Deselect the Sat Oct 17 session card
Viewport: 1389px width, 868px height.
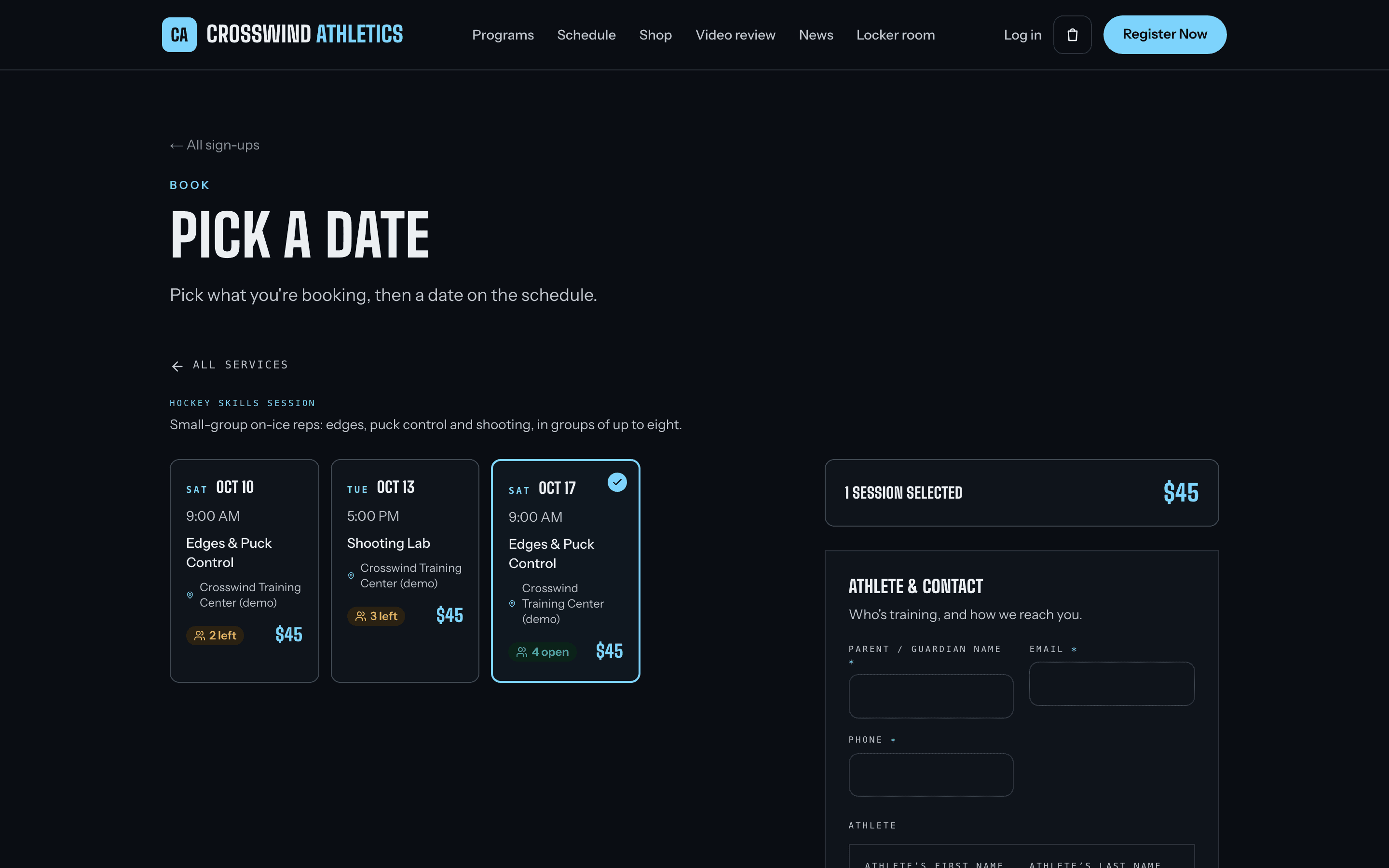coord(565,570)
